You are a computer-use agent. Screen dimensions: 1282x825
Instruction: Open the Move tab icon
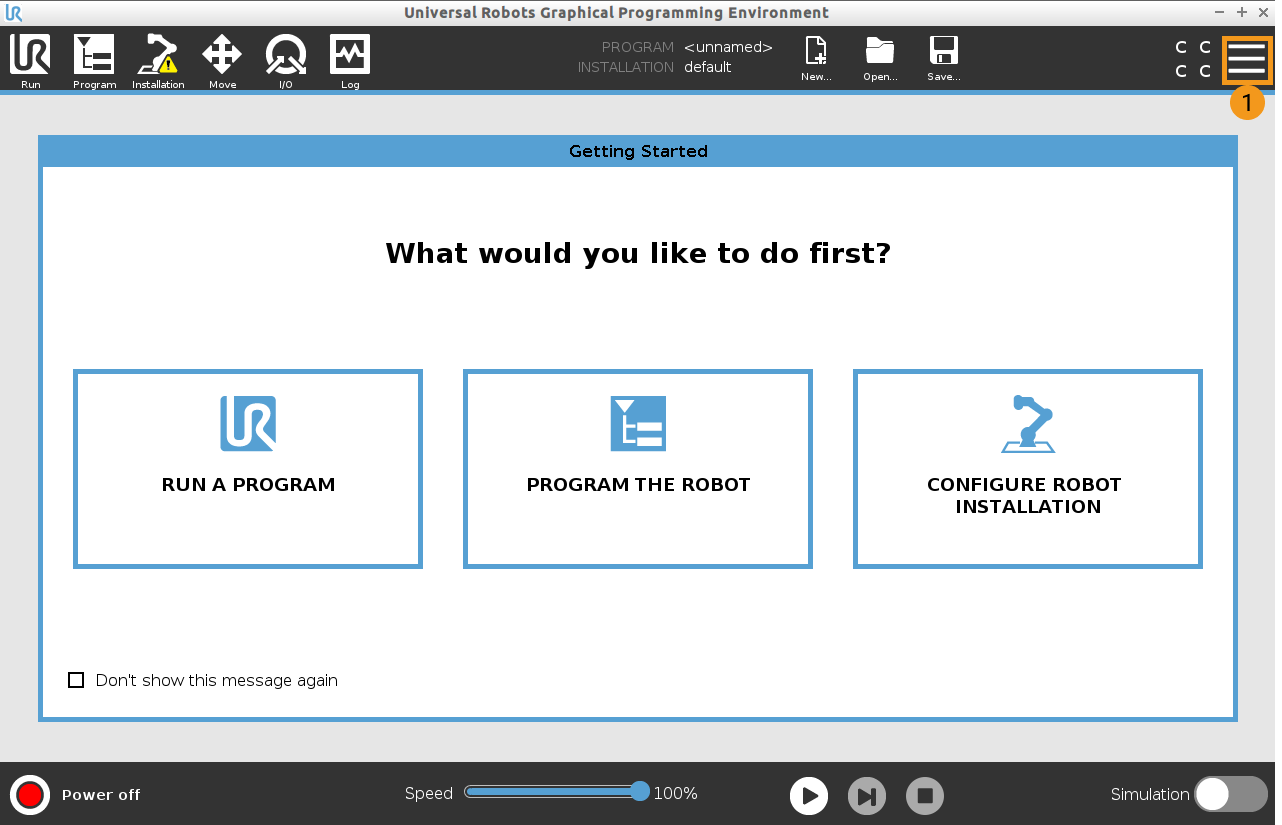click(x=222, y=56)
